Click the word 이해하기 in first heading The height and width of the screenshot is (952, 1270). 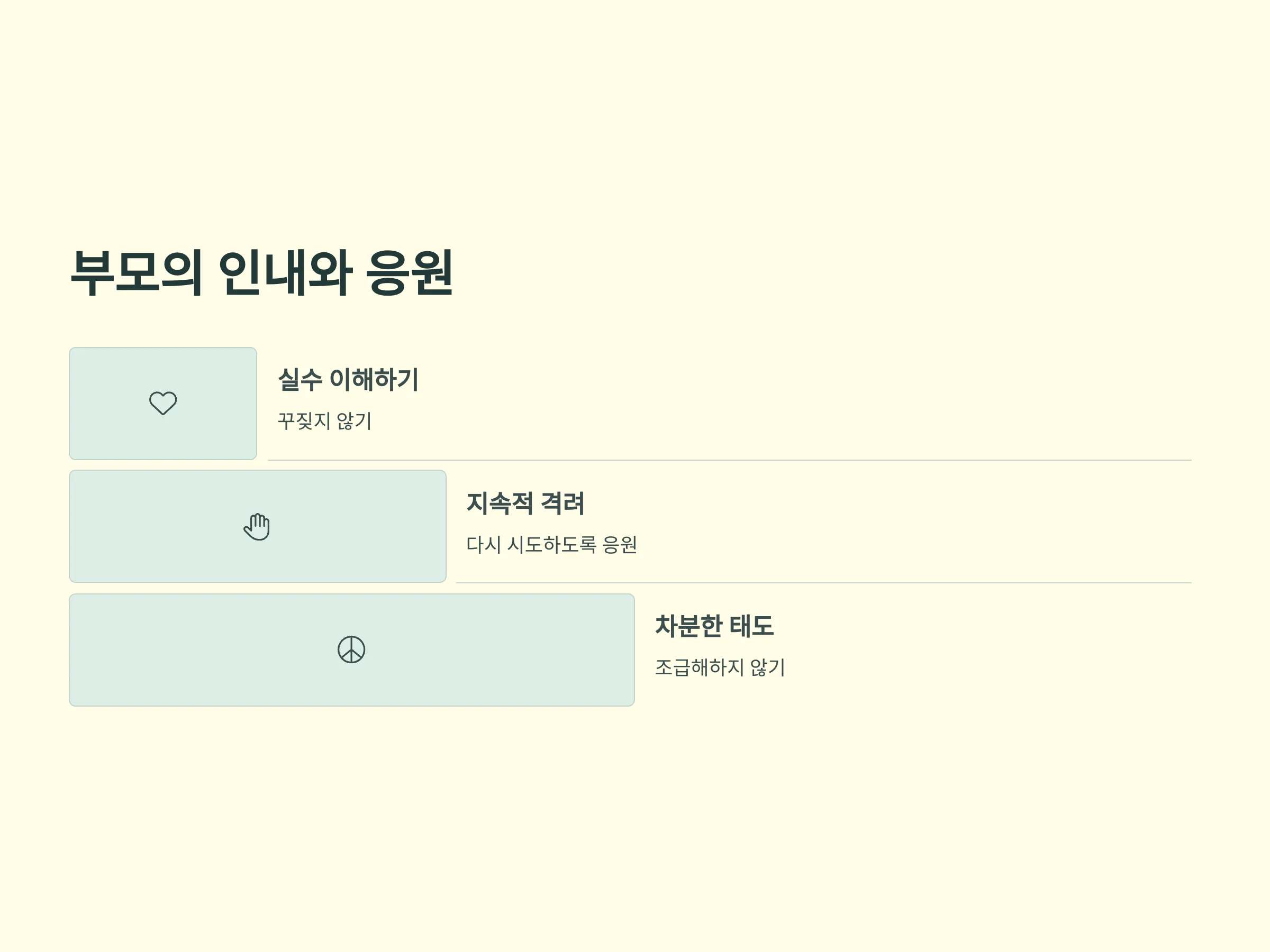(374, 379)
